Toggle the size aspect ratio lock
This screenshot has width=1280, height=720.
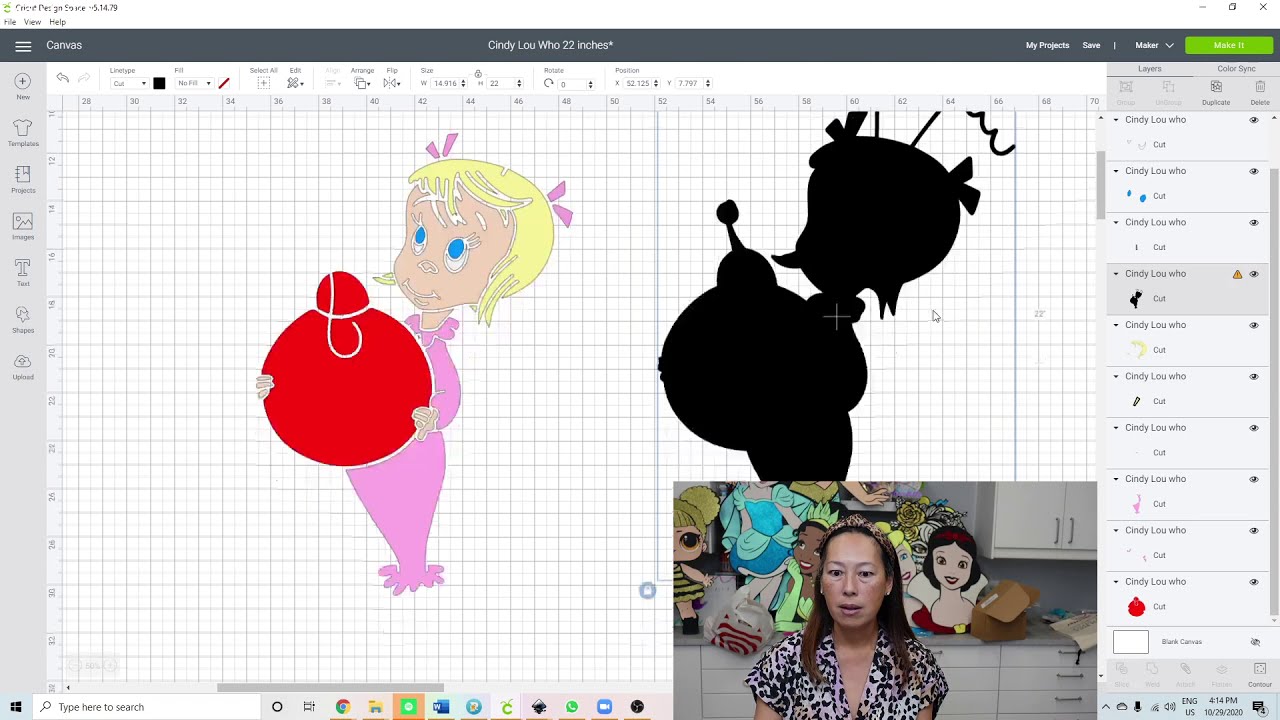[x=478, y=74]
